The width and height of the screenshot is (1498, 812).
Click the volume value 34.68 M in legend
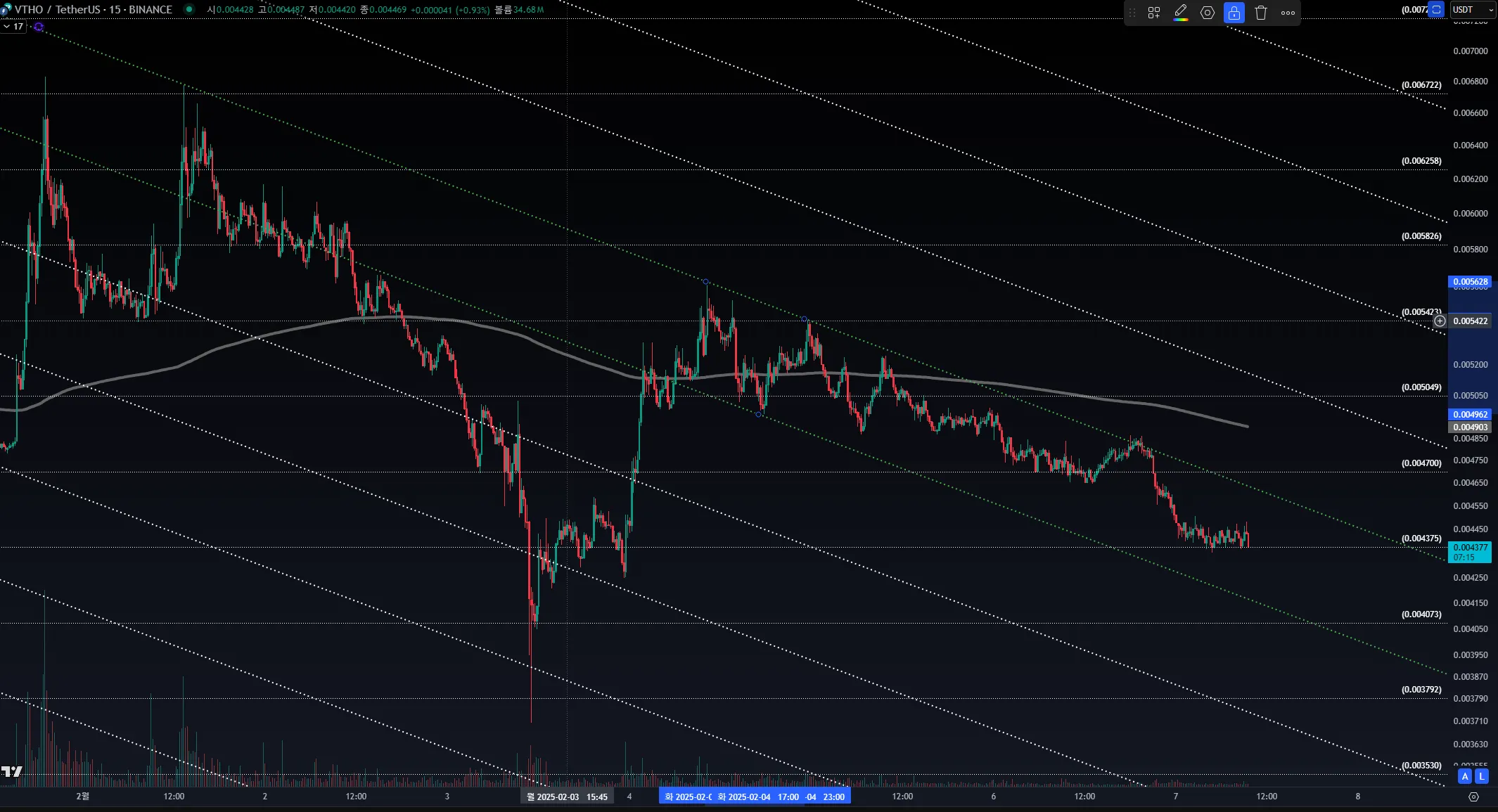[x=530, y=10]
